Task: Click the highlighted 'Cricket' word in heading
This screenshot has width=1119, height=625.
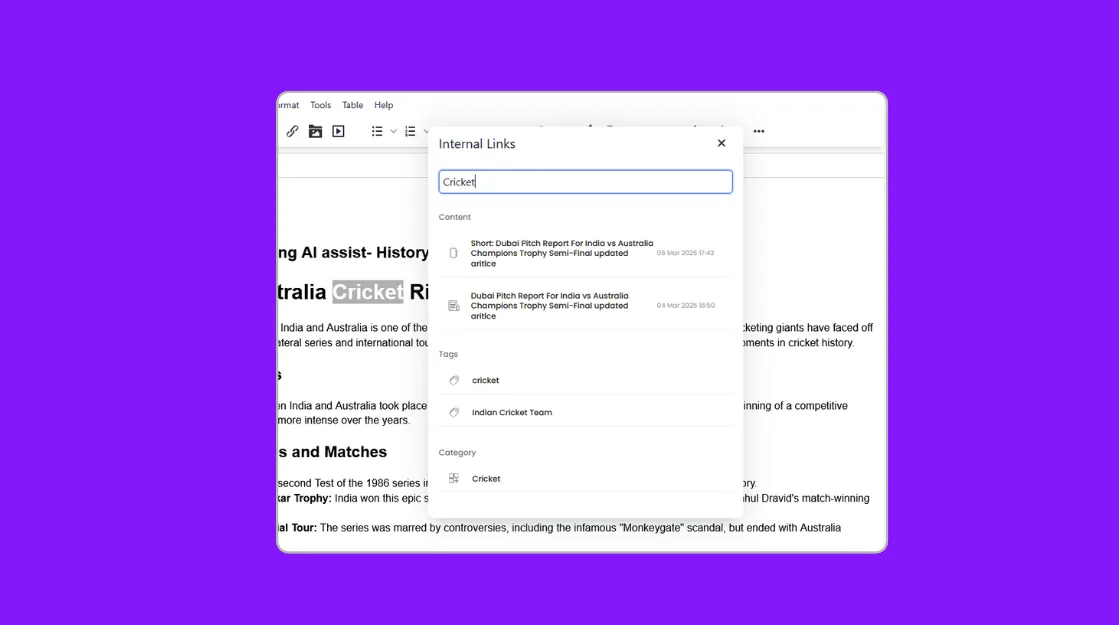Action: click(x=368, y=292)
